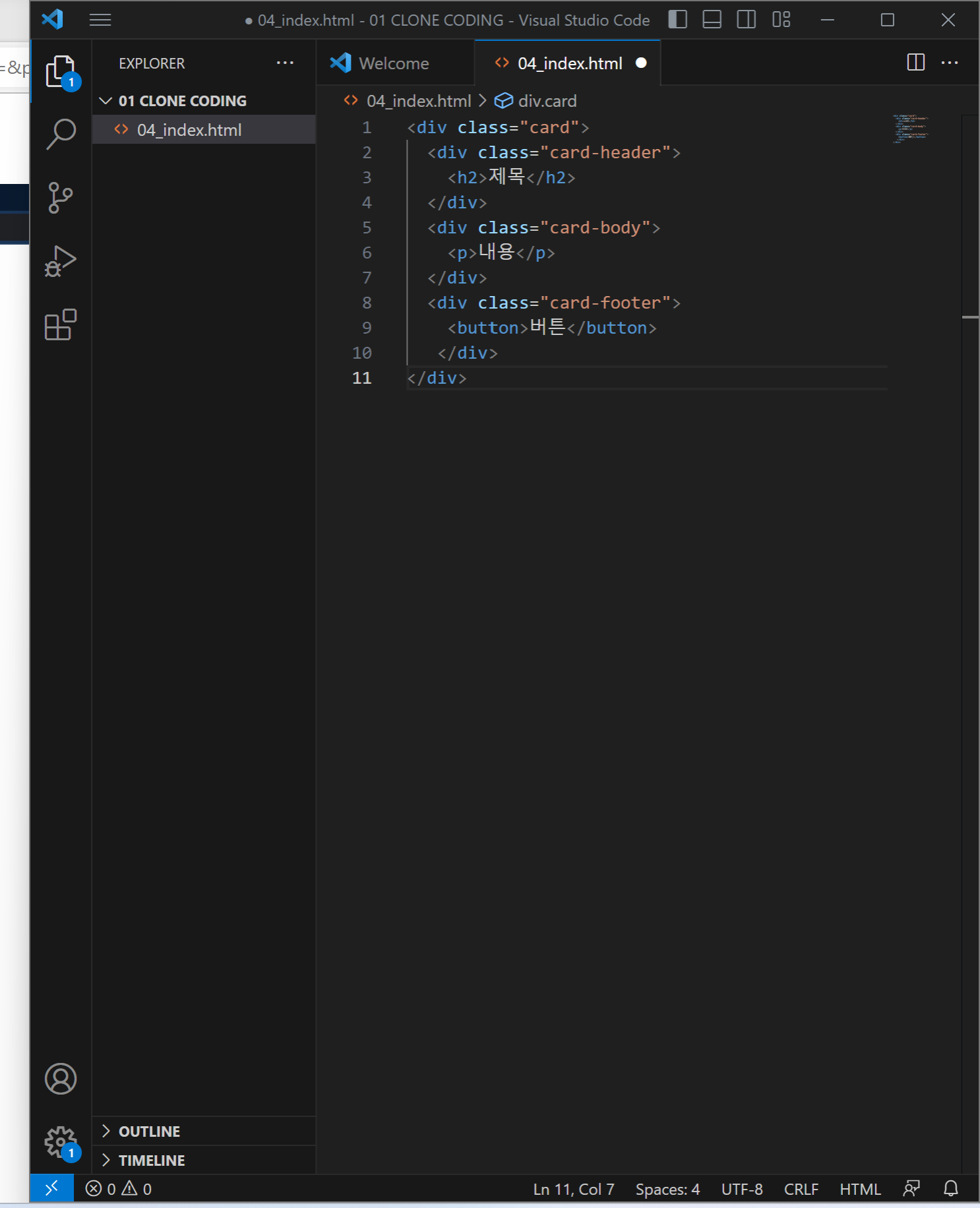Click line number 1 in gutter
The image size is (980, 1208).
coord(367,127)
